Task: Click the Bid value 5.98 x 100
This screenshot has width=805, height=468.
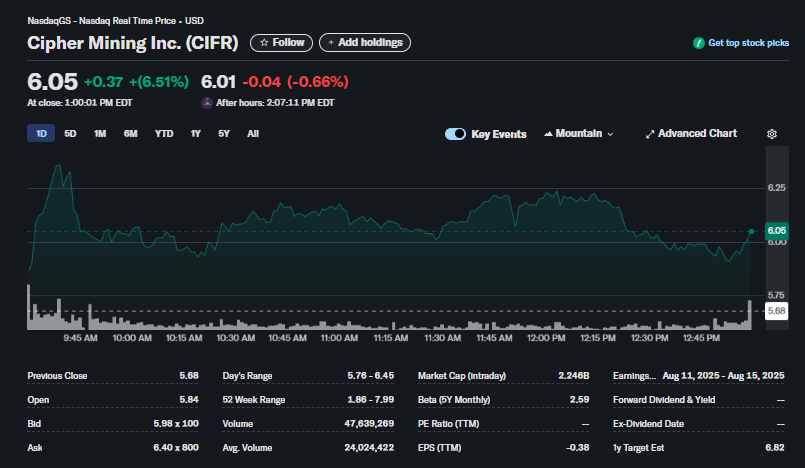Action: coord(176,424)
